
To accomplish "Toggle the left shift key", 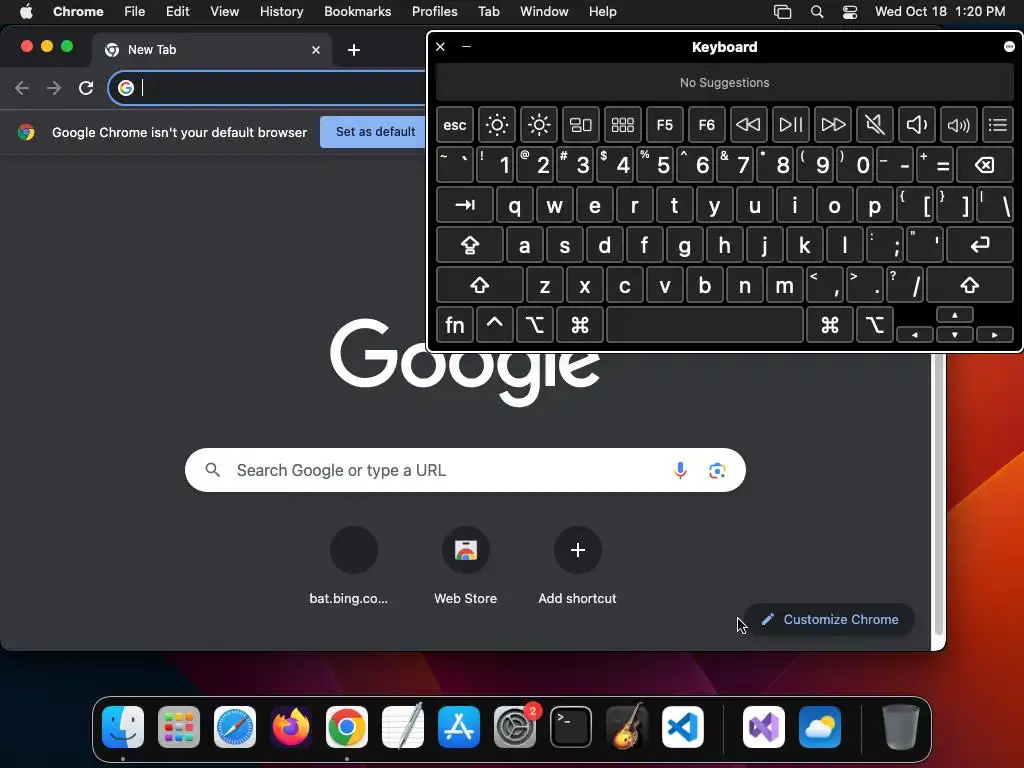I will [480, 285].
